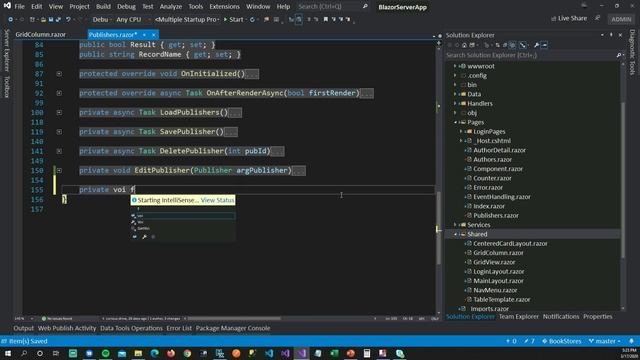Open the Output panel tab
This screenshot has width=640, height=360.
coord(23,328)
